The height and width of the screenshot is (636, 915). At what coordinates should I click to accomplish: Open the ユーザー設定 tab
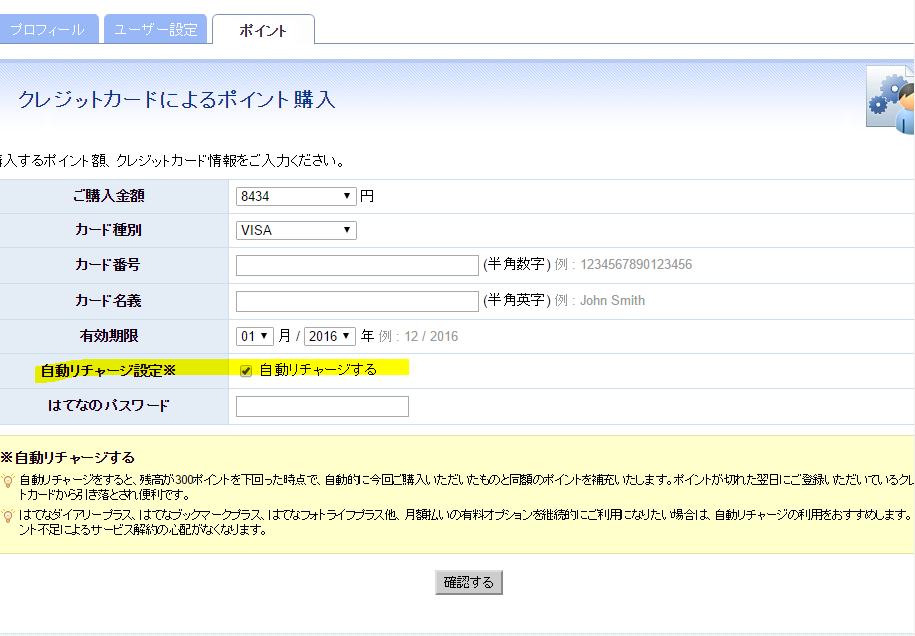[155, 29]
